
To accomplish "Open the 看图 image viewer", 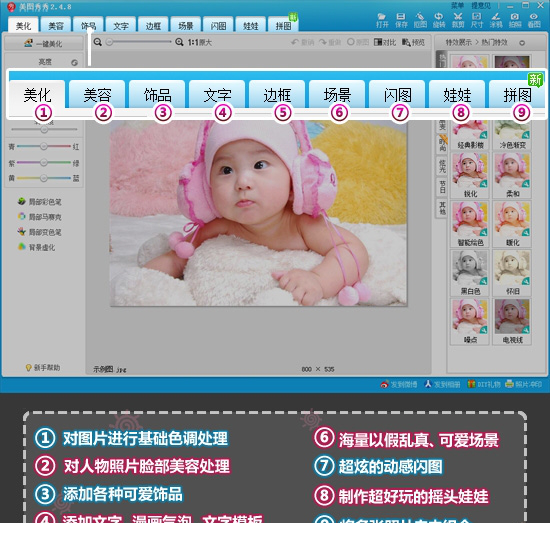I will (x=534, y=20).
